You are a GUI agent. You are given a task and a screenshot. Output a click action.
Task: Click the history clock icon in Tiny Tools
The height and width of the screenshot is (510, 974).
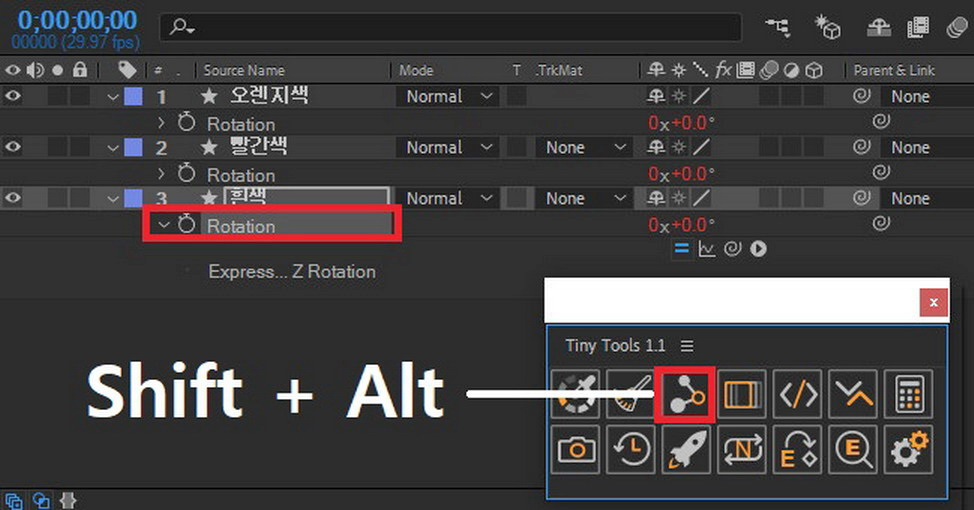630,449
